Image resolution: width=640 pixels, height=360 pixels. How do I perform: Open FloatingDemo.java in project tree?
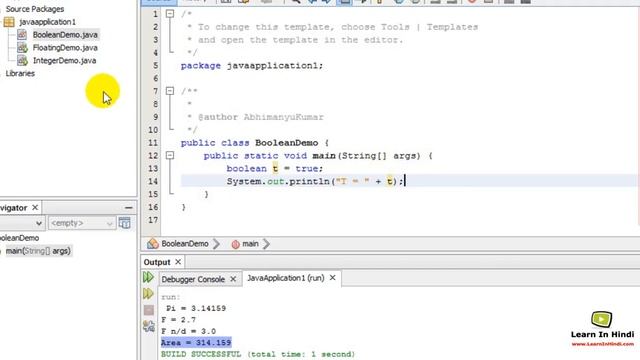[65, 48]
